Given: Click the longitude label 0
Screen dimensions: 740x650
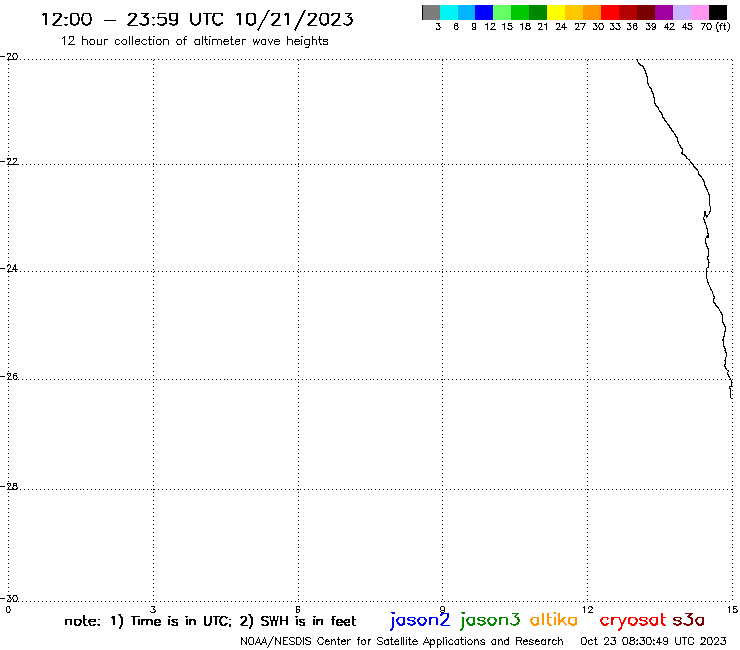Looking at the screenshot, I should click(8, 609).
